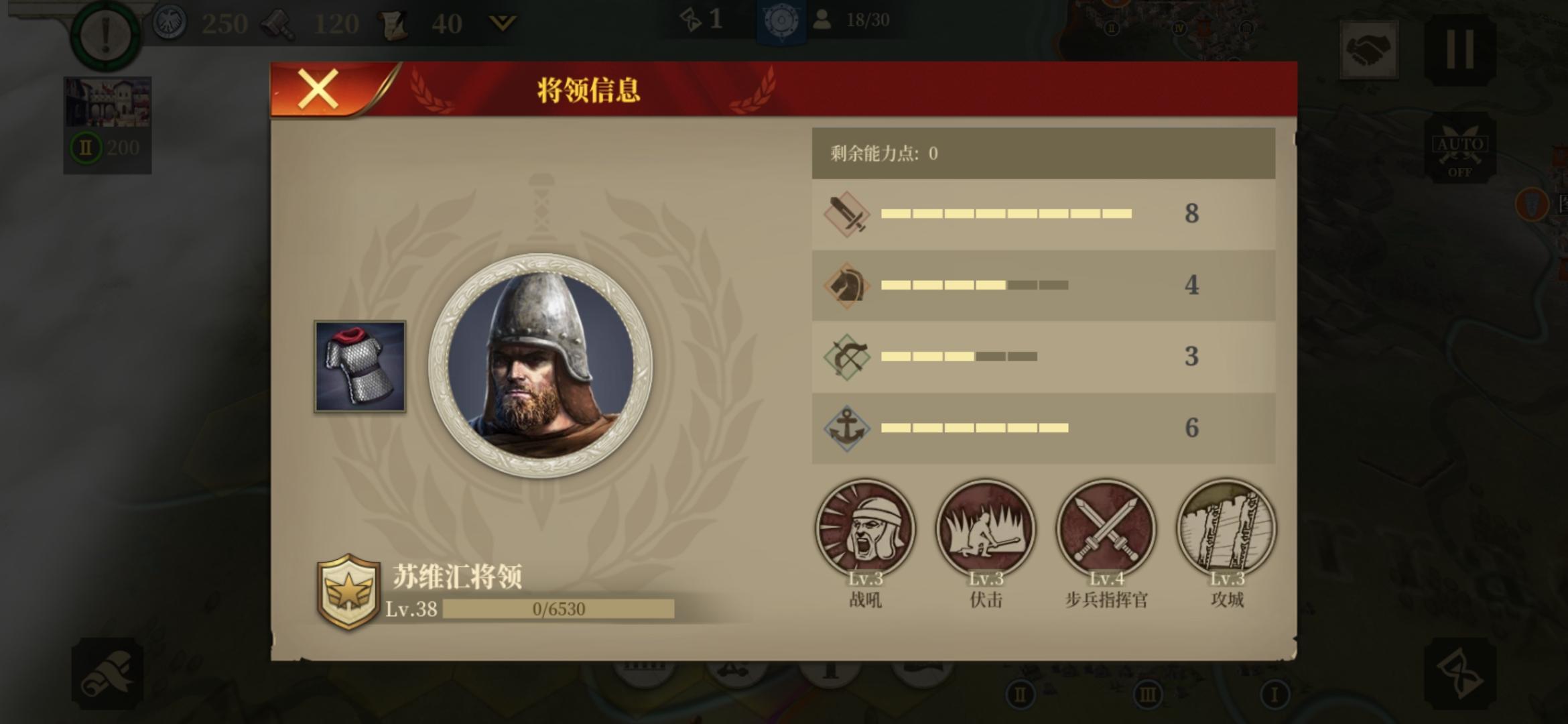Click the Lv.38 experience progress bar
The image size is (1568, 724).
pyautogui.click(x=558, y=609)
